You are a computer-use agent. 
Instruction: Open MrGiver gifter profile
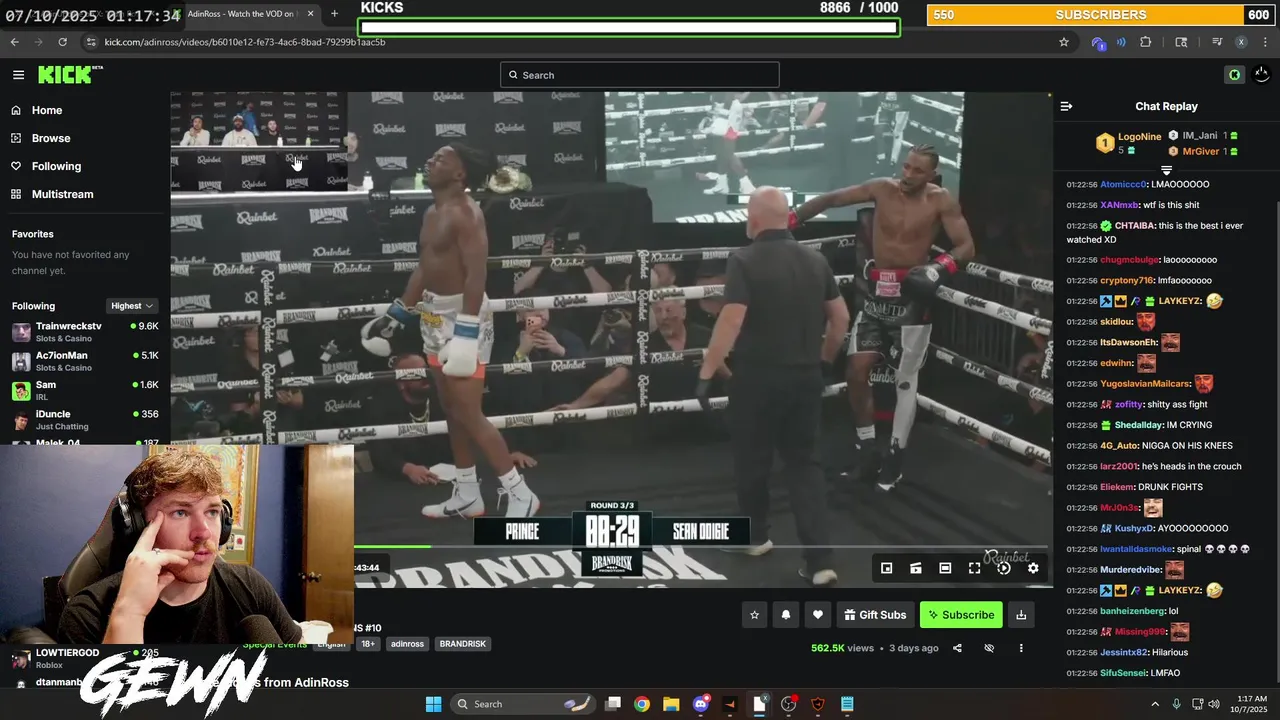tap(1201, 151)
